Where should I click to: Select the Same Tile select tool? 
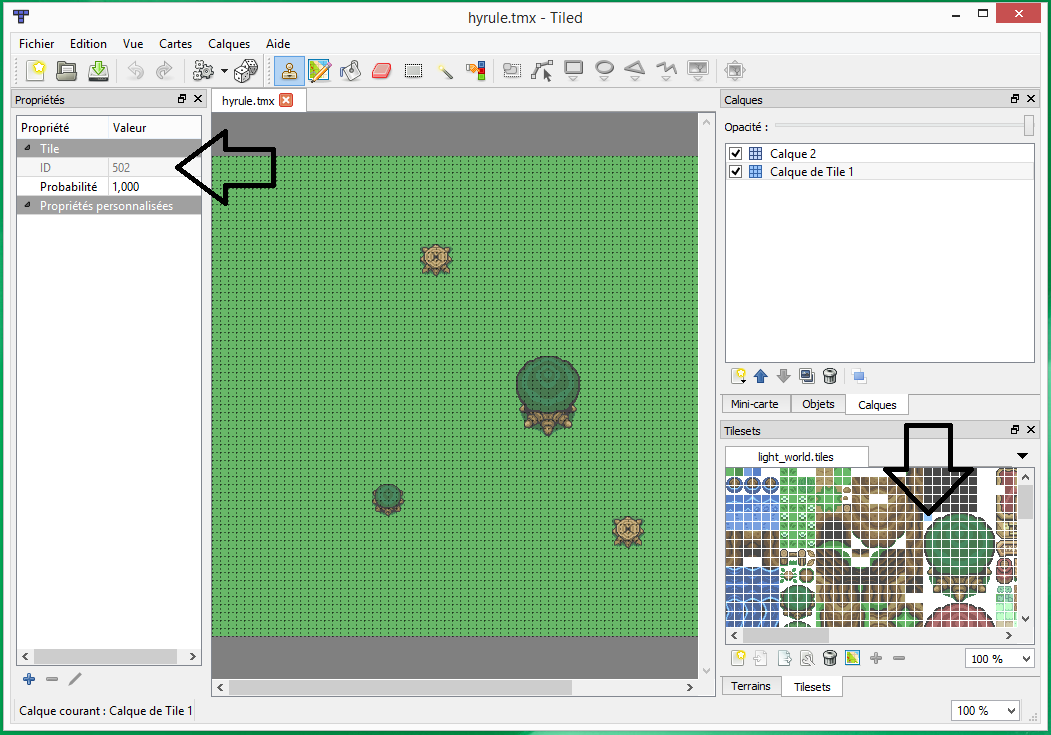click(476, 70)
